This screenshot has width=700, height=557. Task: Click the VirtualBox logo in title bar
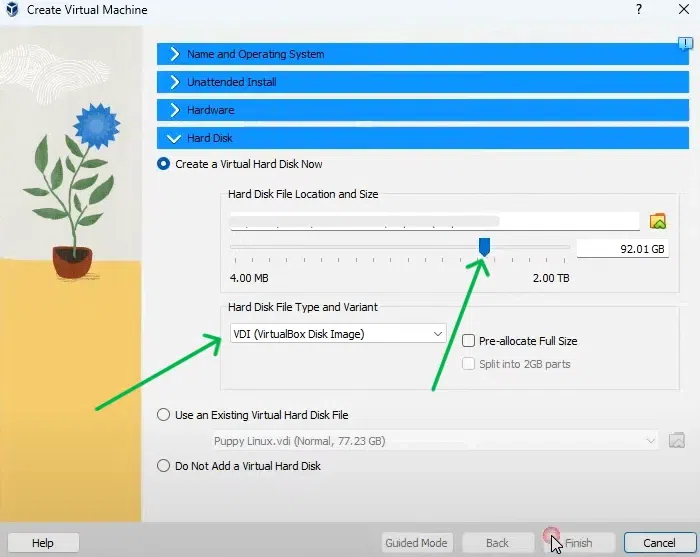[x=12, y=10]
